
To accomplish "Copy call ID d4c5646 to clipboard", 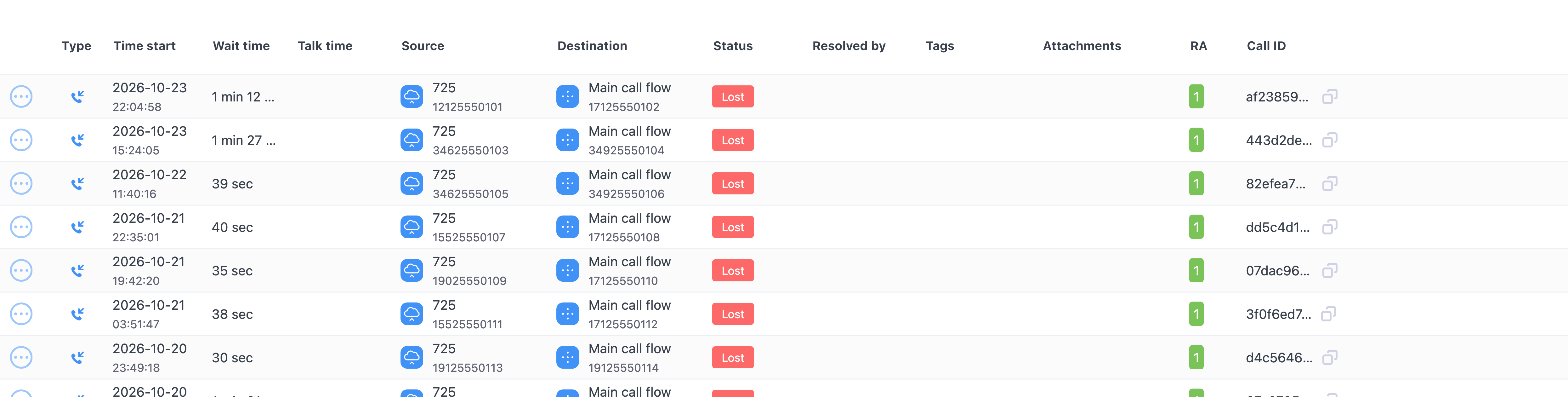I will pyautogui.click(x=1329, y=357).
